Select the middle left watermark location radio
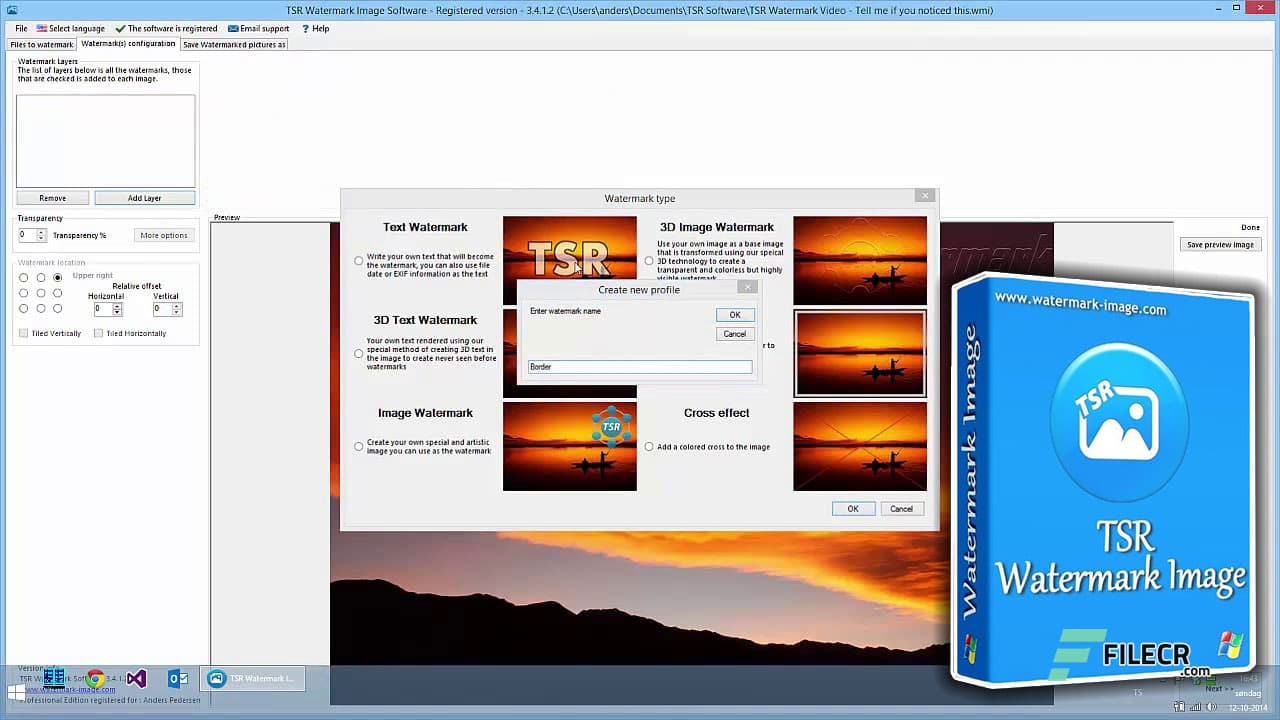The image size is (1280, 720). (24, 293)
